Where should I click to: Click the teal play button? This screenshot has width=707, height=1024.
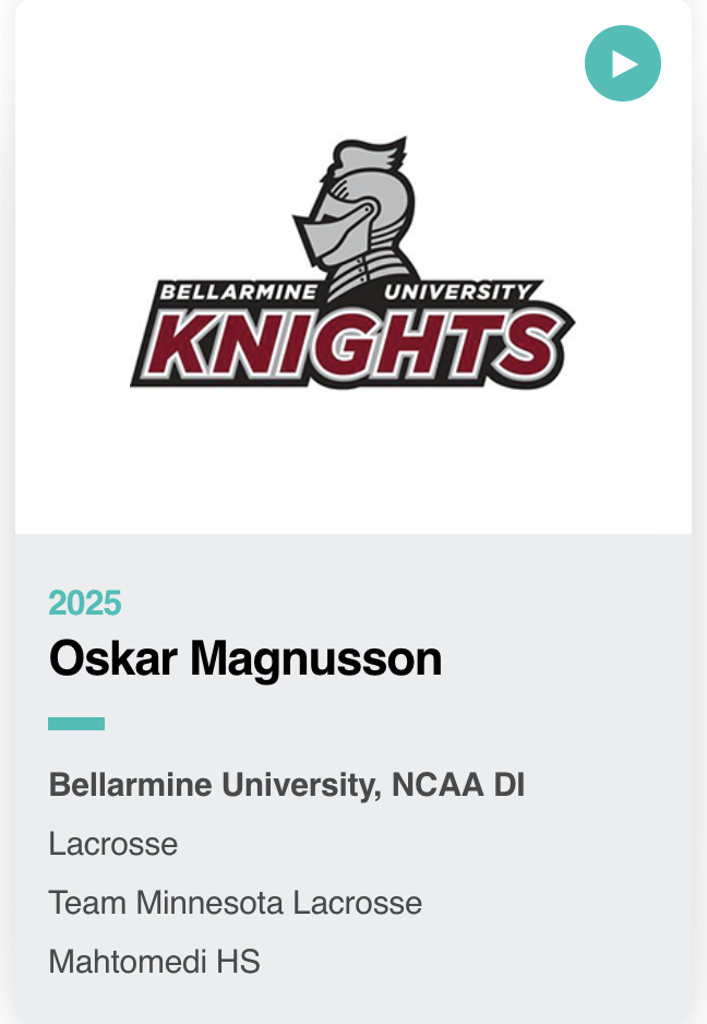click(x=622, y=64)
